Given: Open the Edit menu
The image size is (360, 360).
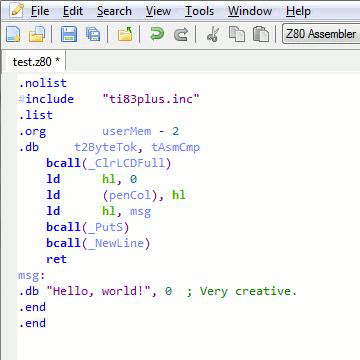Looking at the screenshot, I should [73, 11].
